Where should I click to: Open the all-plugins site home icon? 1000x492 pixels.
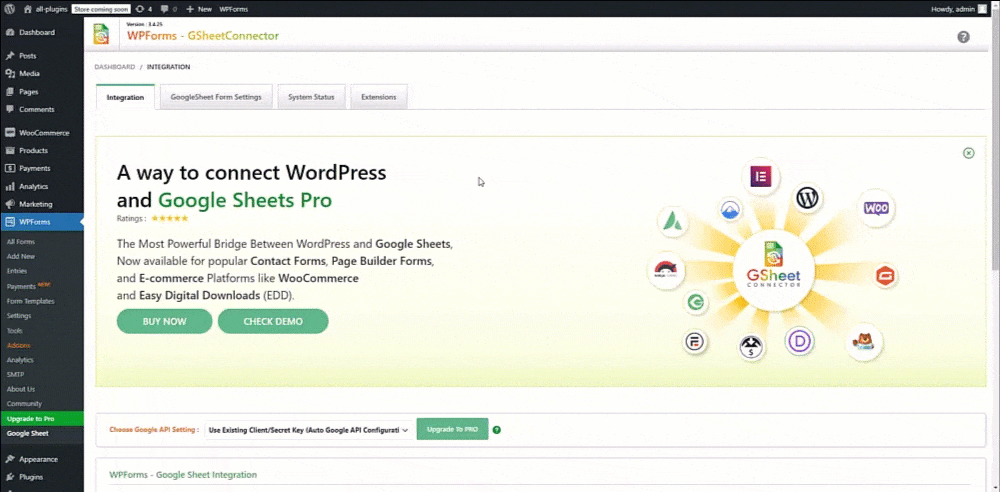tap(27, 9)
